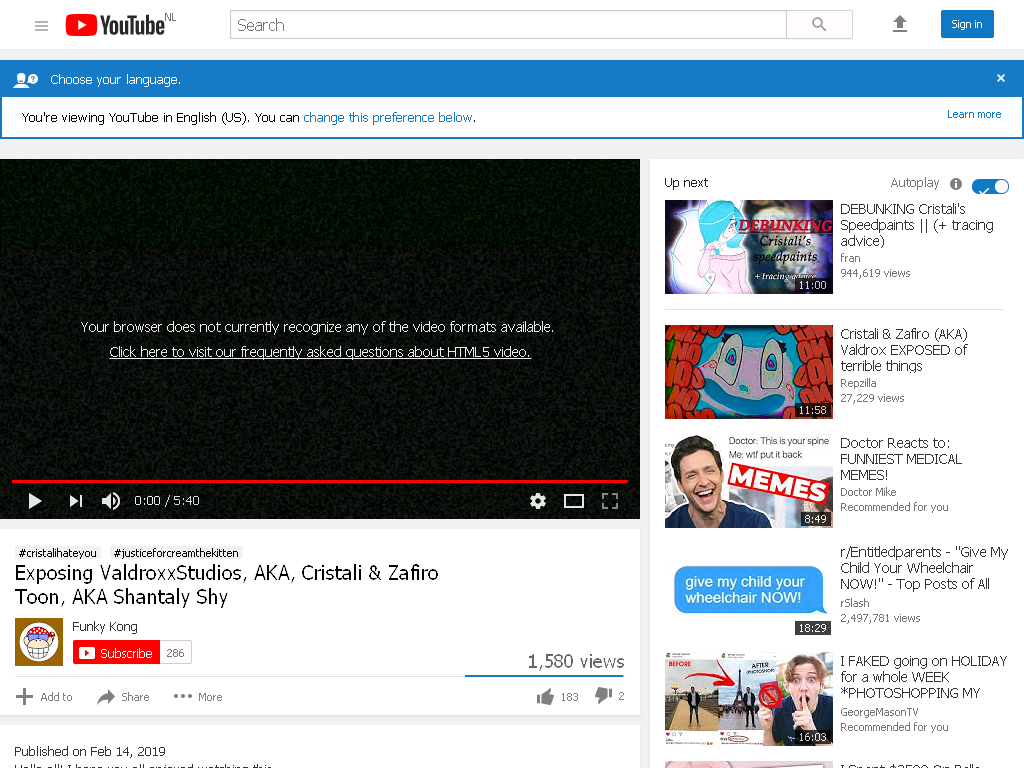Open the Add to playlist menu
Screen dimensions: 1024x768
tap(44, 697)
